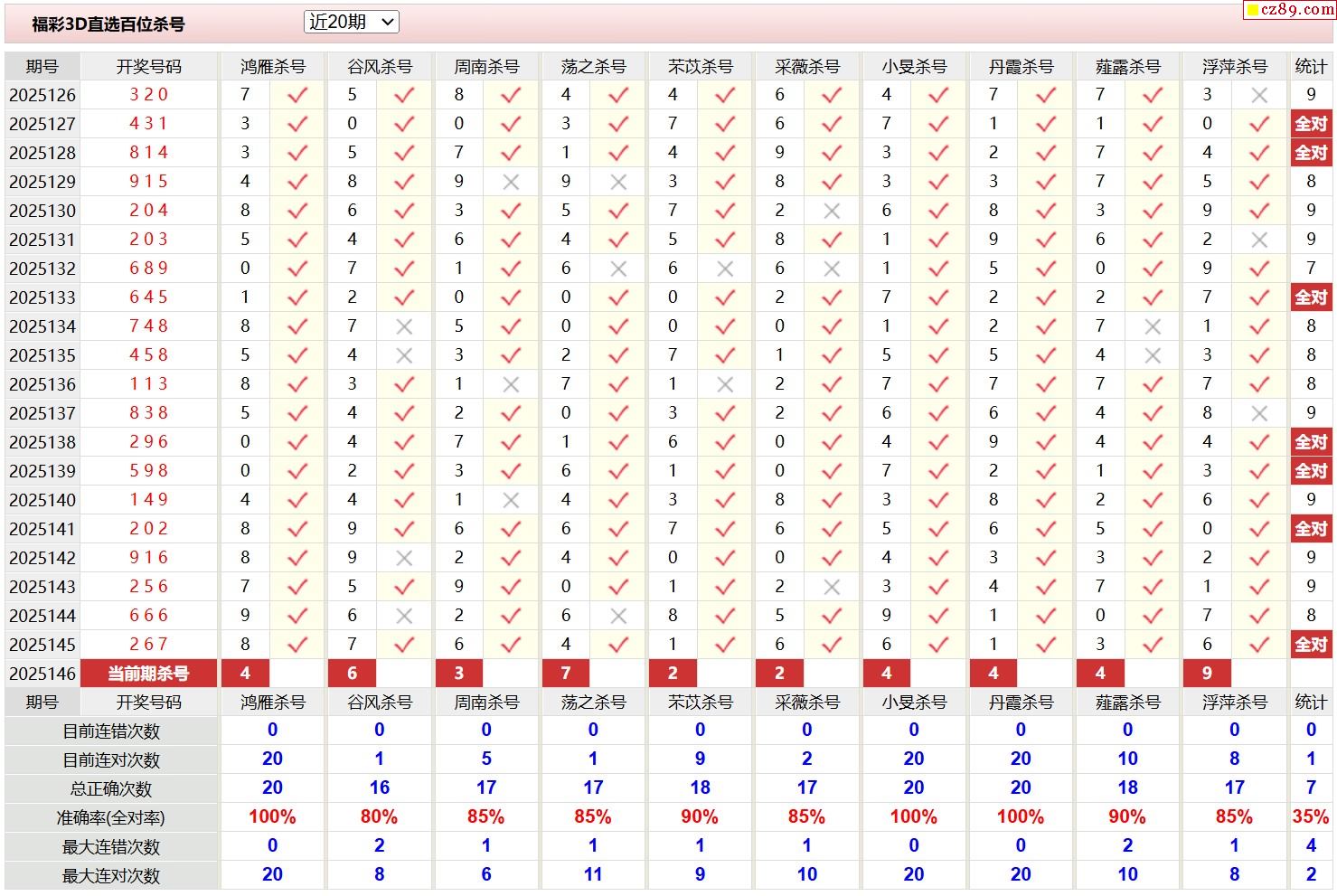Click the top 期号 column header
Screen dimensions: 1337x896
pyautogui.click(x=42, y=67)
